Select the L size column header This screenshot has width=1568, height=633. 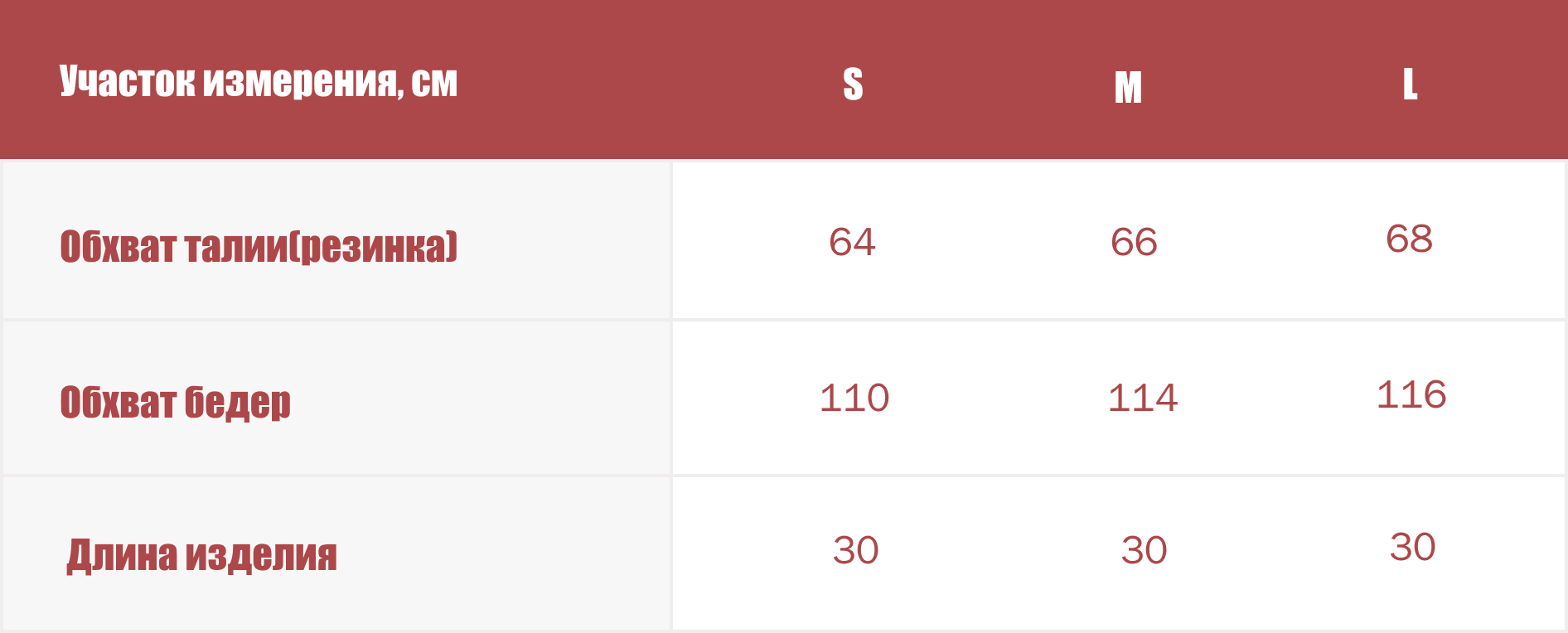coord(1410,85)
